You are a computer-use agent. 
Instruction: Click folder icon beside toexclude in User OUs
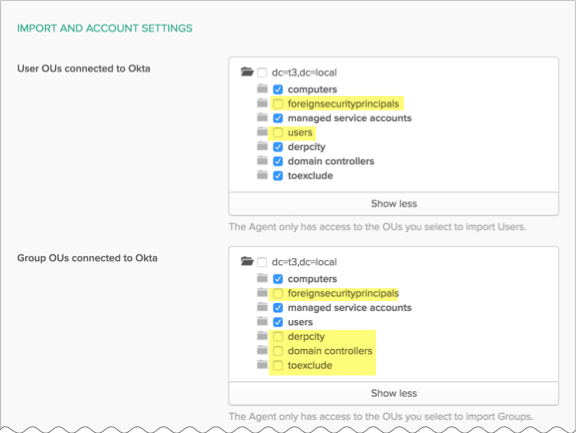[262, 175]
